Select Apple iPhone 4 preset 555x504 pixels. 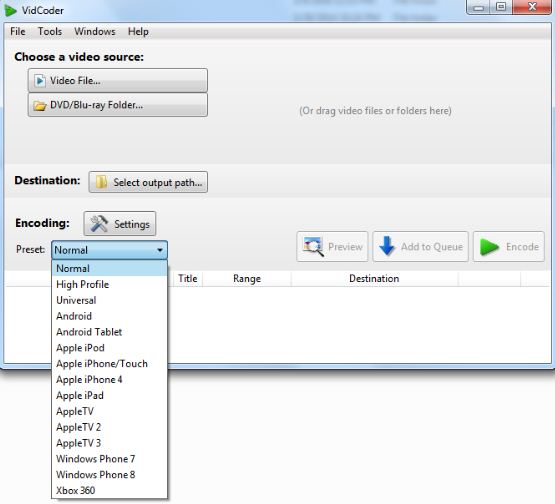[110, 379]
